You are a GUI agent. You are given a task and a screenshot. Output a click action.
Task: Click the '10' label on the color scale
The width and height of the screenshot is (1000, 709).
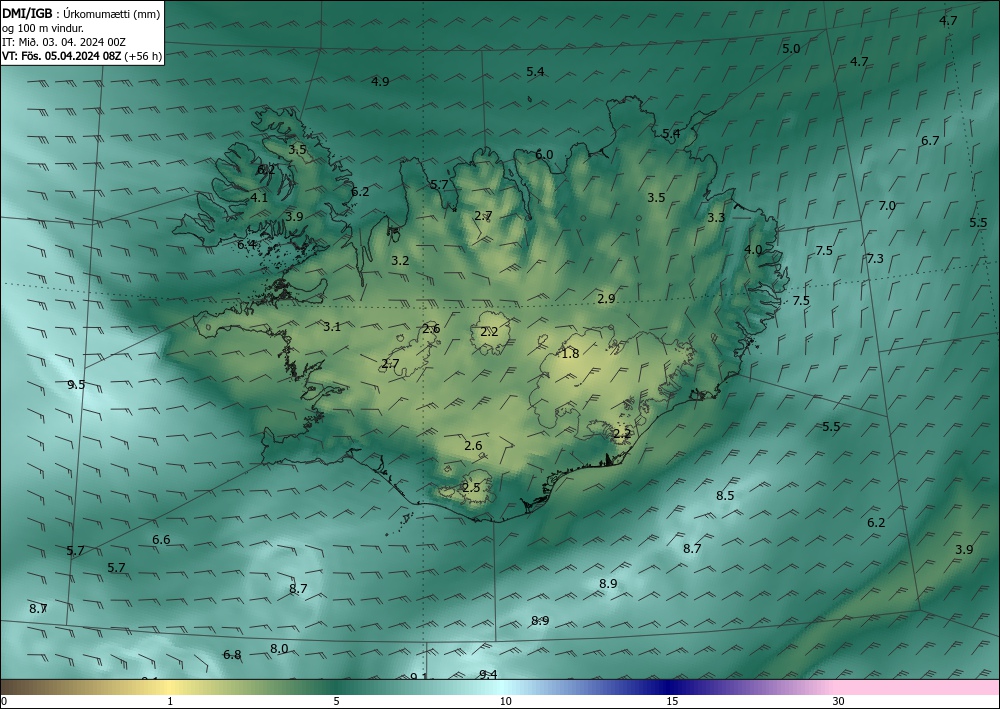[505, 702]
